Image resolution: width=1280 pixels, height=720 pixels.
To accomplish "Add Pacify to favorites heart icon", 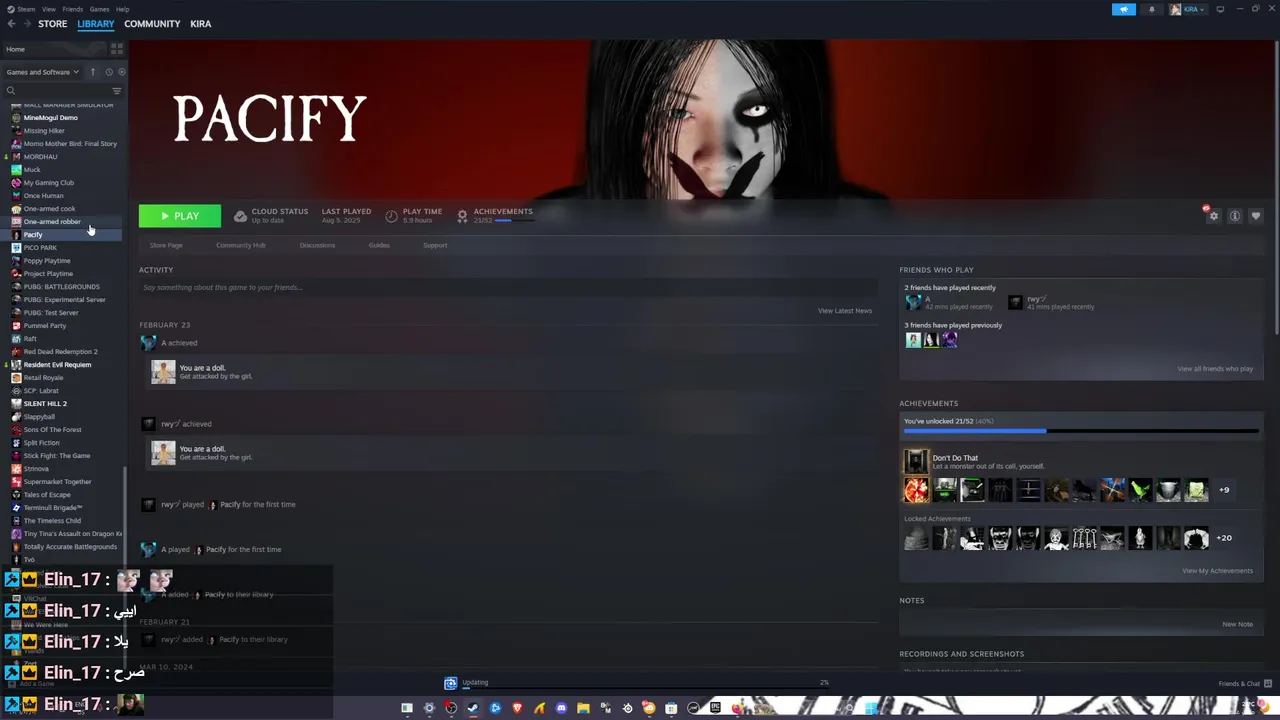I will [x=1256, y=216].
